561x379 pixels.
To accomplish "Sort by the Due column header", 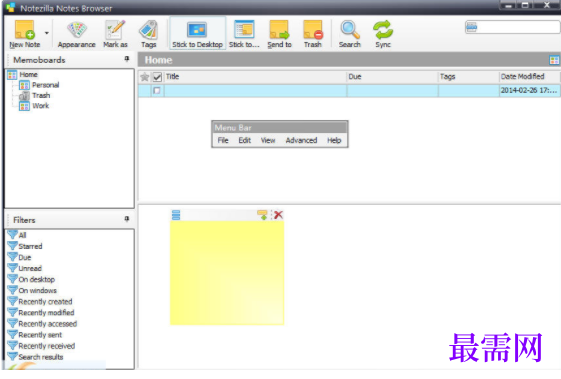I will (392, 77).
